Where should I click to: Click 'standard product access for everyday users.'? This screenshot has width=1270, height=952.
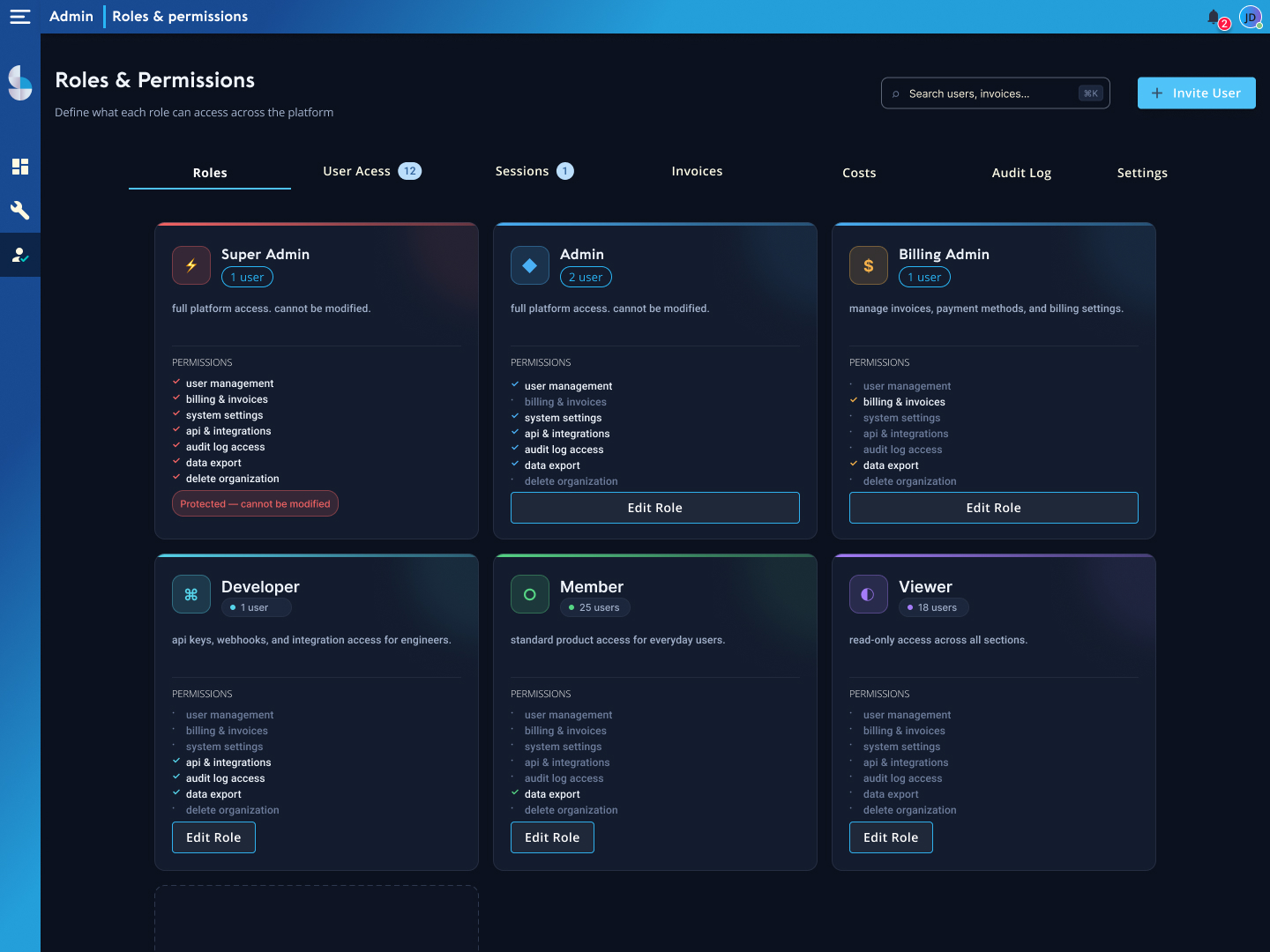pos(617,640)
